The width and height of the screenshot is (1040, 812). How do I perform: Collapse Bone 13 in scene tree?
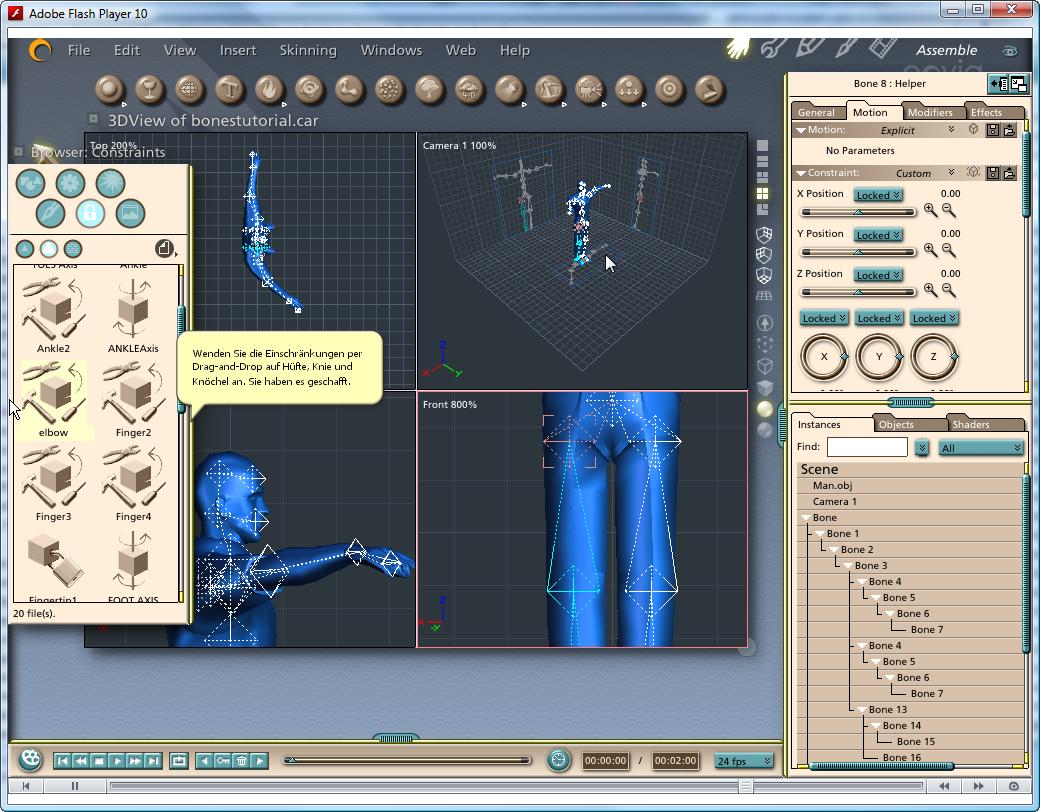pyautogui.click(x=860, y=710)
